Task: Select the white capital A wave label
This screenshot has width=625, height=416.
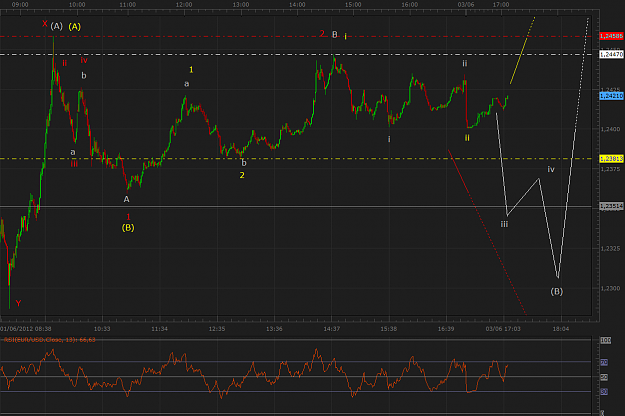Action: 126,199
